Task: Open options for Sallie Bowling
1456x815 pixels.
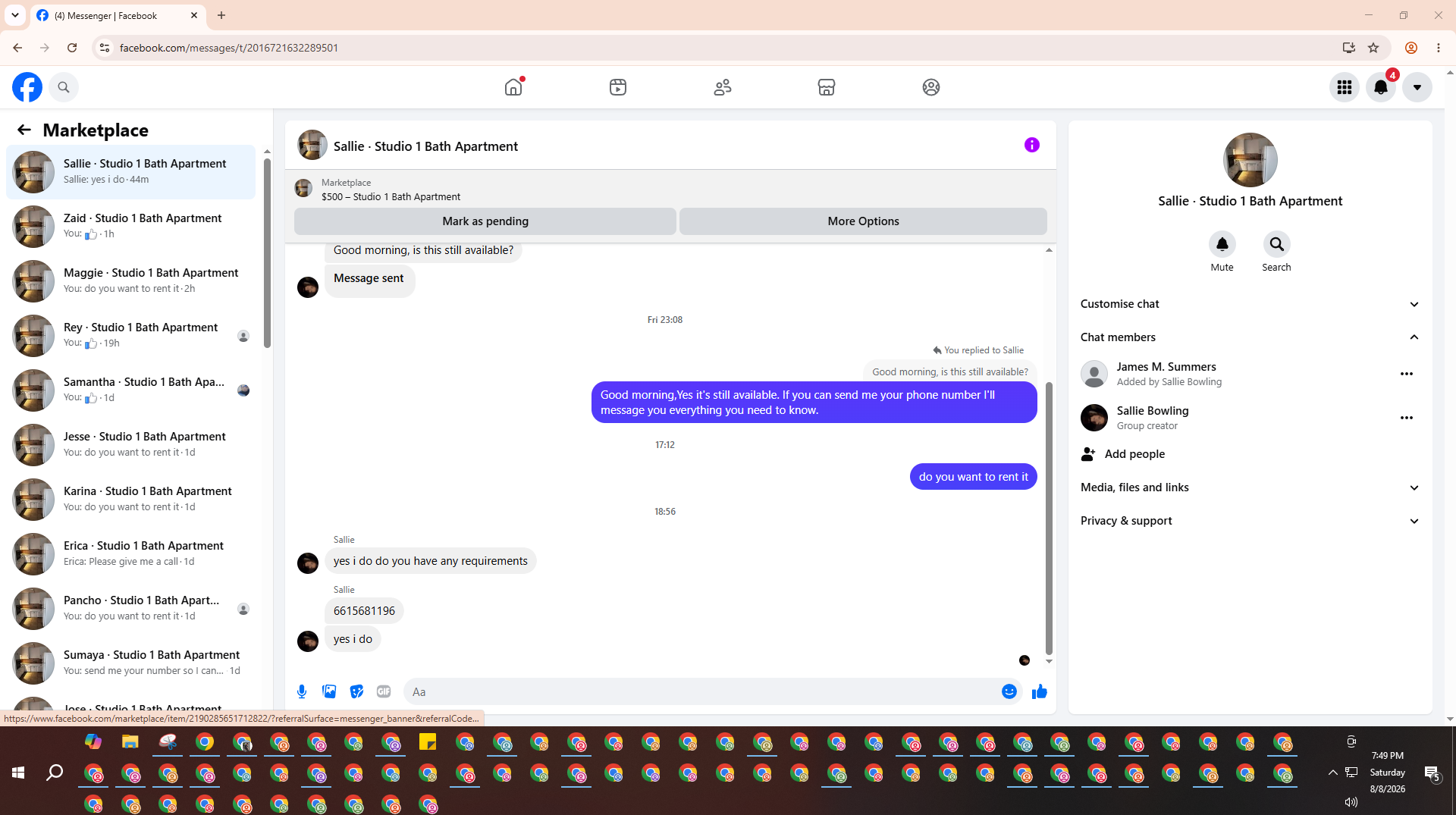Action: click(x=1407, y=418)
